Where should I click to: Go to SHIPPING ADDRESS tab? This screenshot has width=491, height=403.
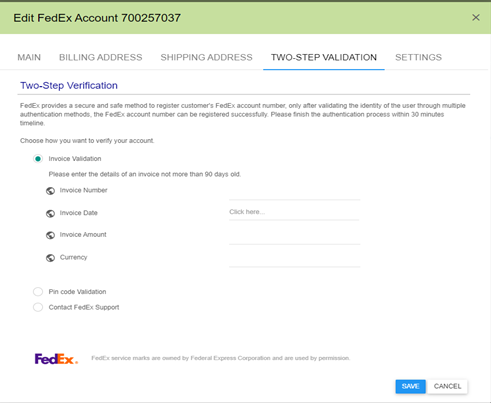[x=206, y=57]
